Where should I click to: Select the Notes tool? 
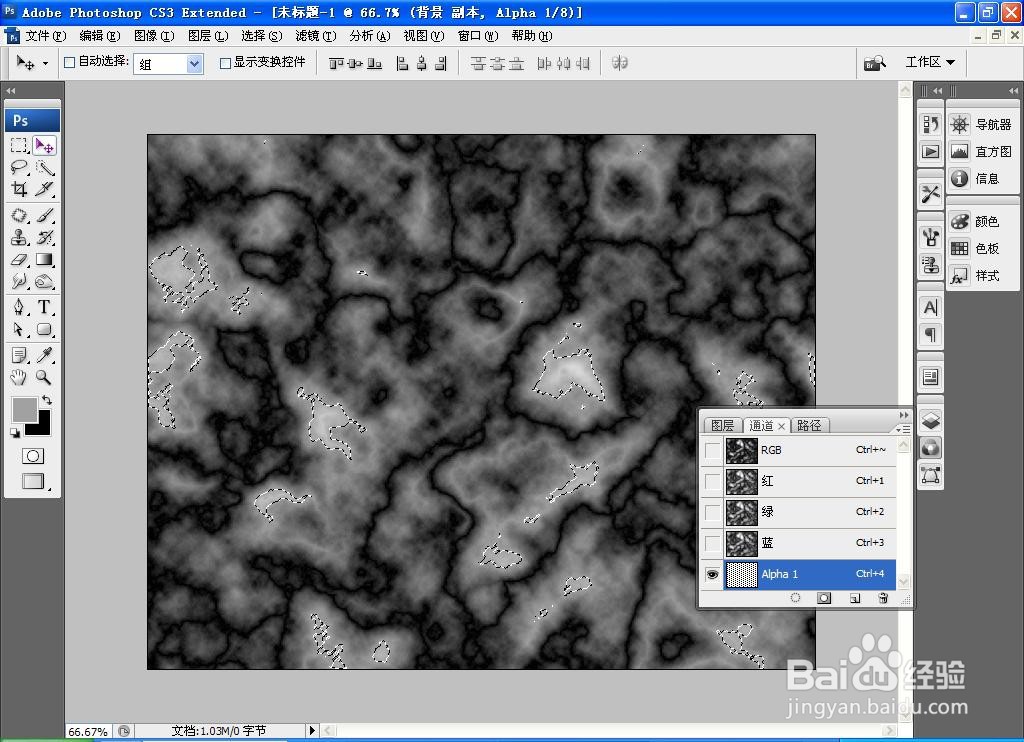click(x=19, y=355)
